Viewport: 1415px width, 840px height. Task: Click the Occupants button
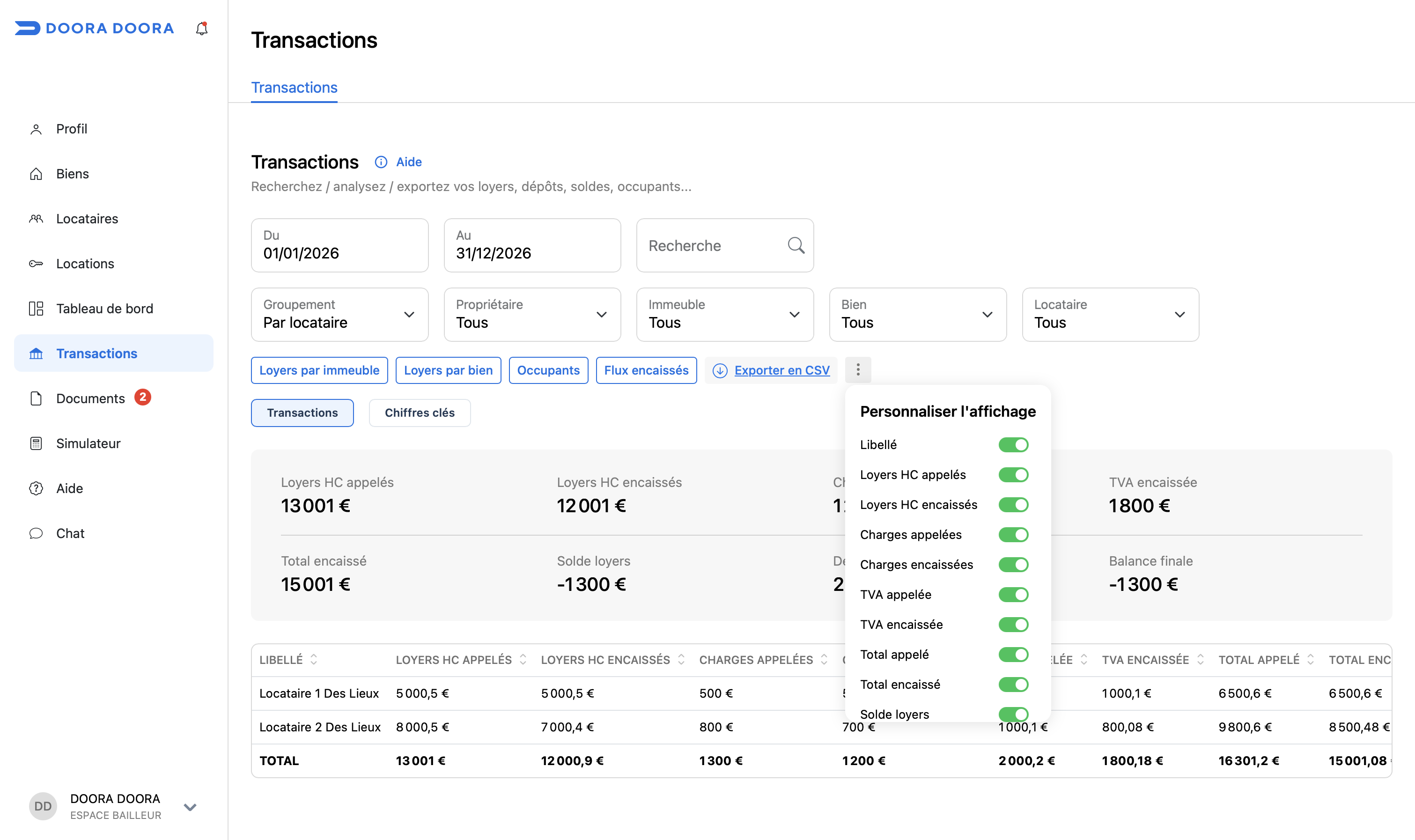548,370
